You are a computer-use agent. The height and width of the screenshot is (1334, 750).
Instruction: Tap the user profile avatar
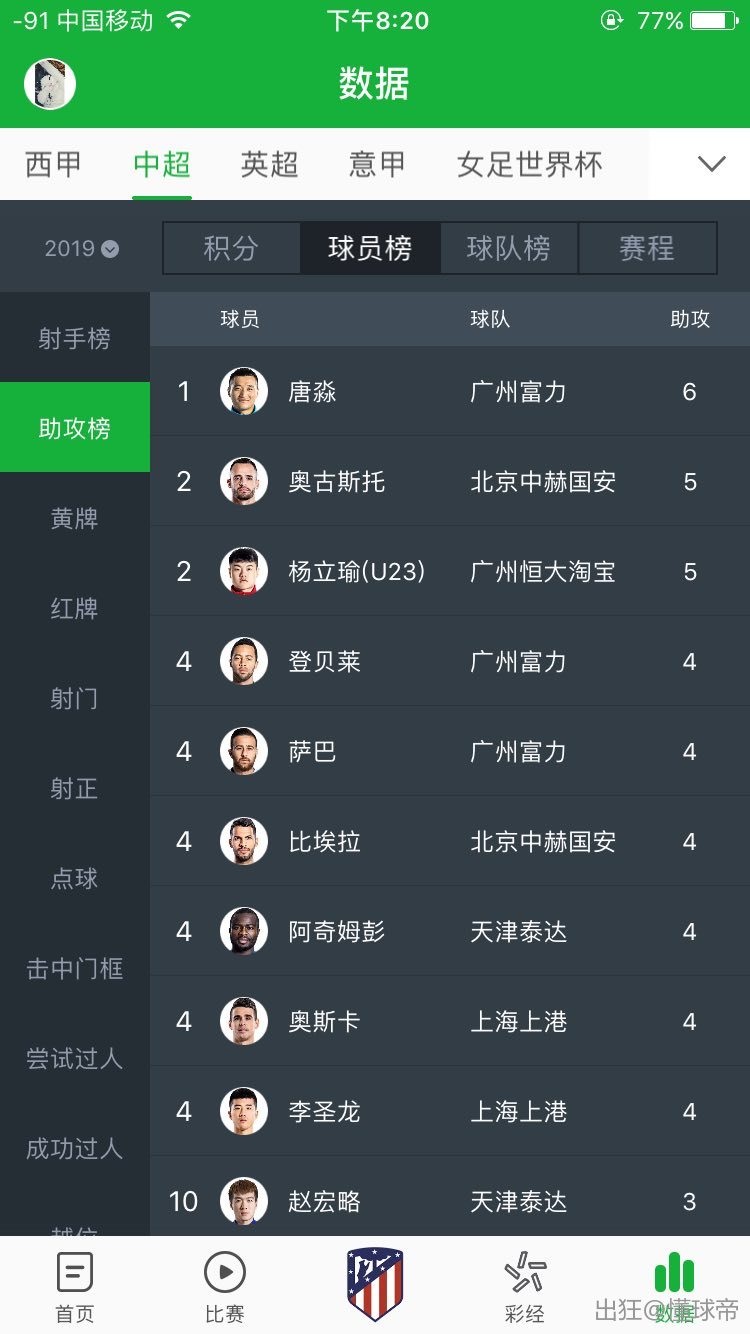point(50,84)
